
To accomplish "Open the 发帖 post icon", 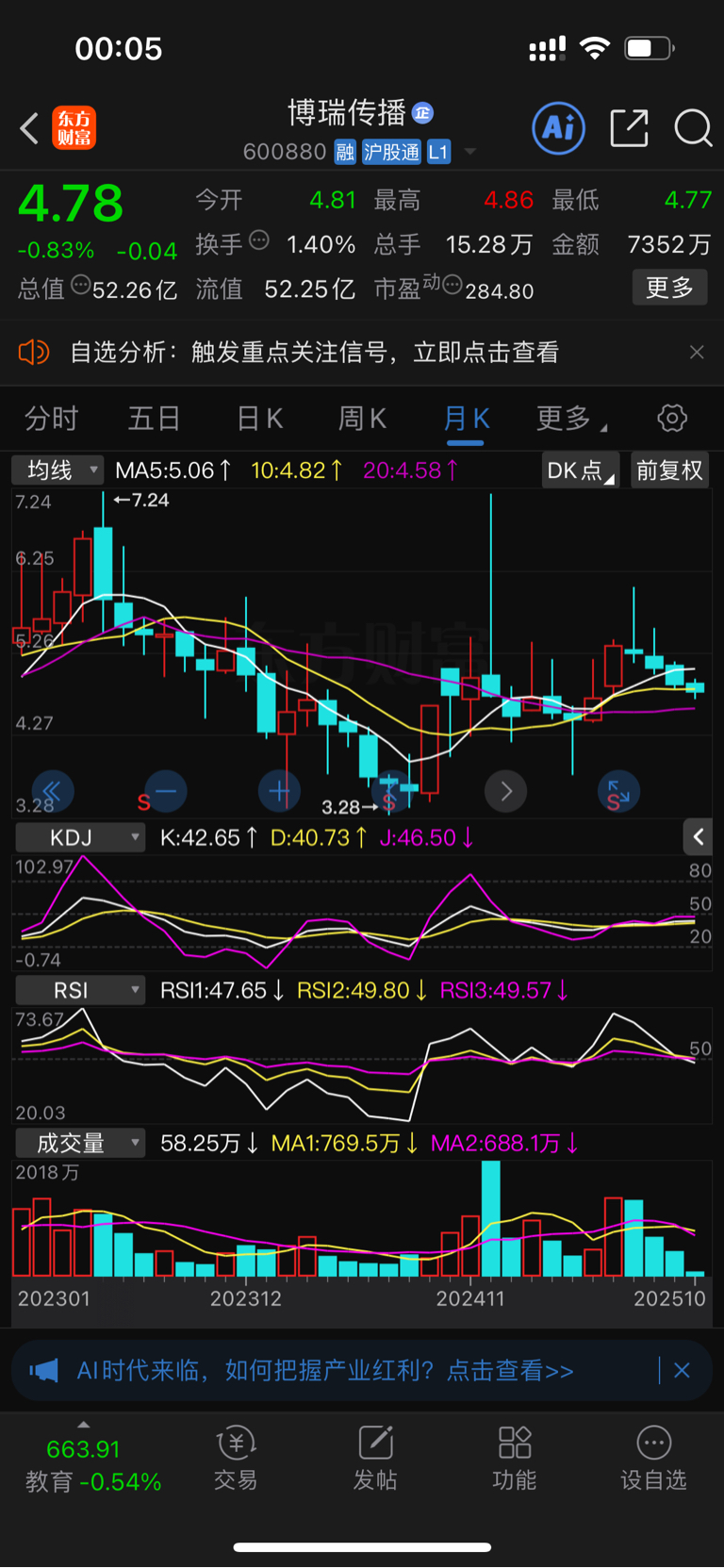I will pyautogui.click(x=375, y=1458).
